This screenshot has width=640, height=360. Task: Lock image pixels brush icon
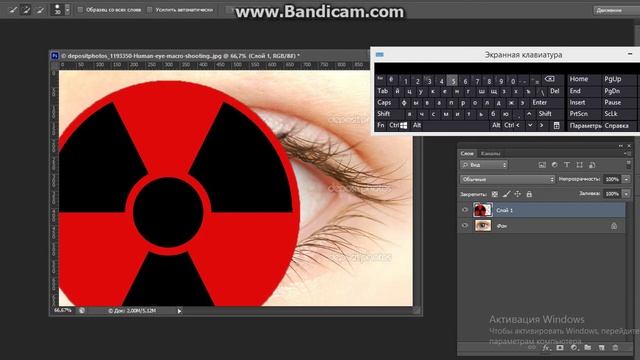point(506,194)
